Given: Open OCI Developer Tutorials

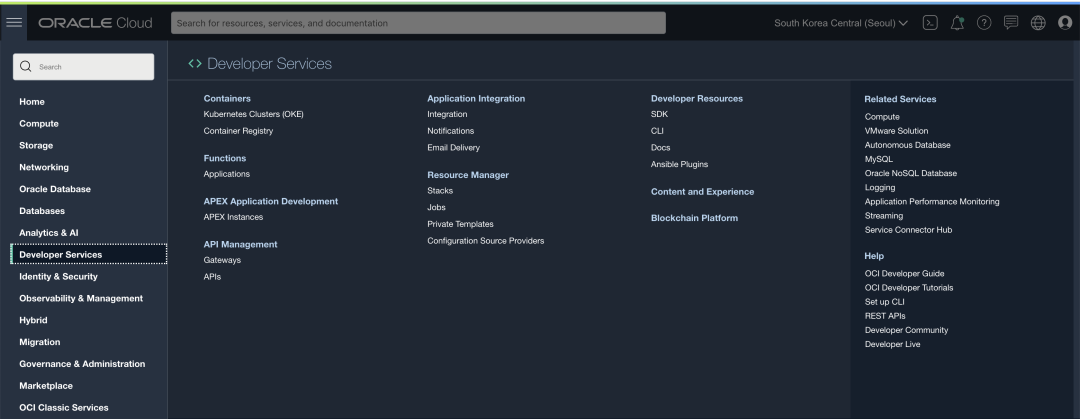Looking at the screenshot, I should point(908,288).
